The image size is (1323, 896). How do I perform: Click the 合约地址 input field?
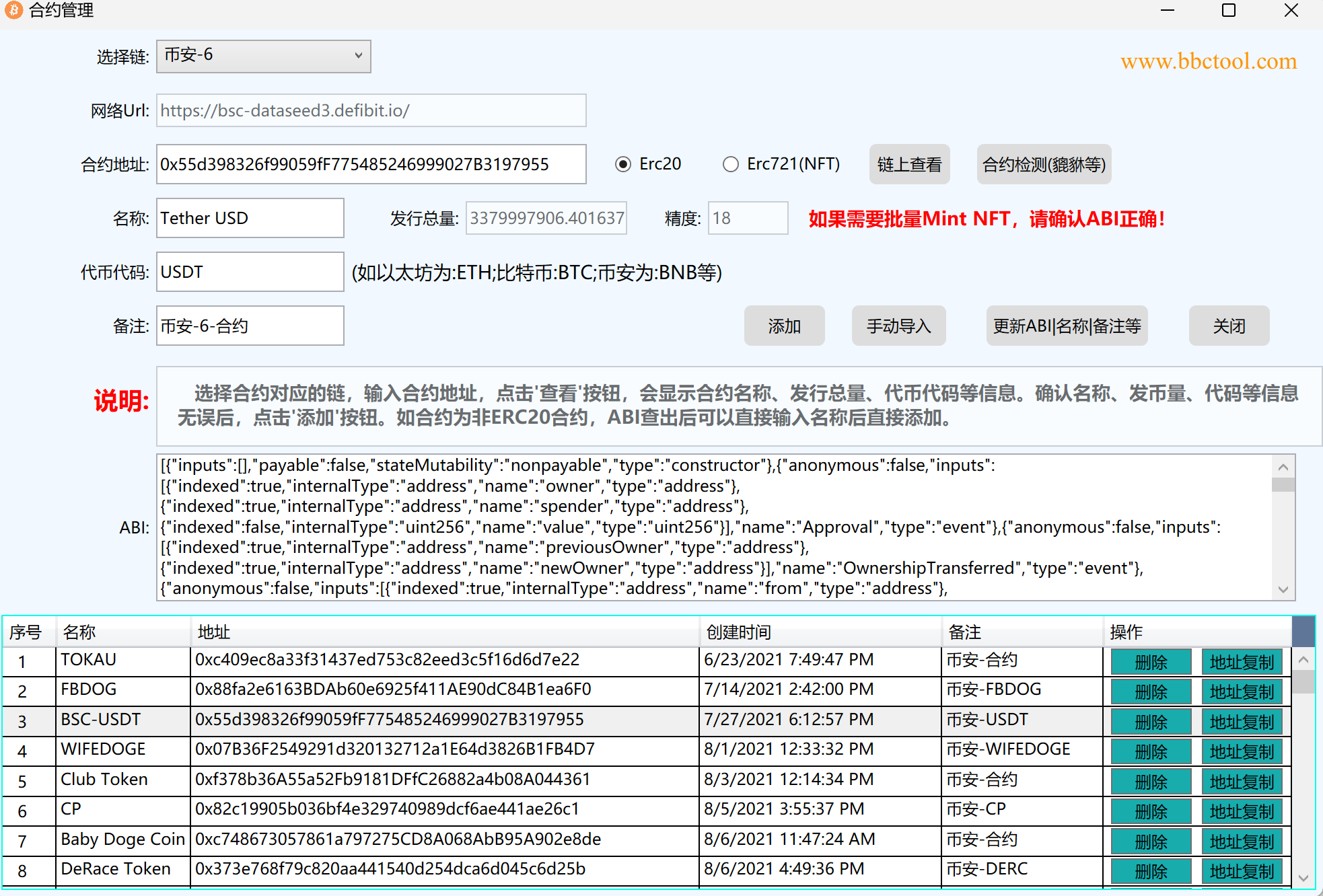point(371,164)
